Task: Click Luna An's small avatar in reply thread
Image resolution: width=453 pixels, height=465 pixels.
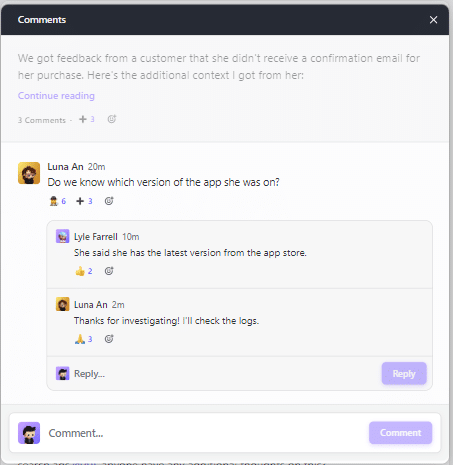Action: click(x=63, y=304)
